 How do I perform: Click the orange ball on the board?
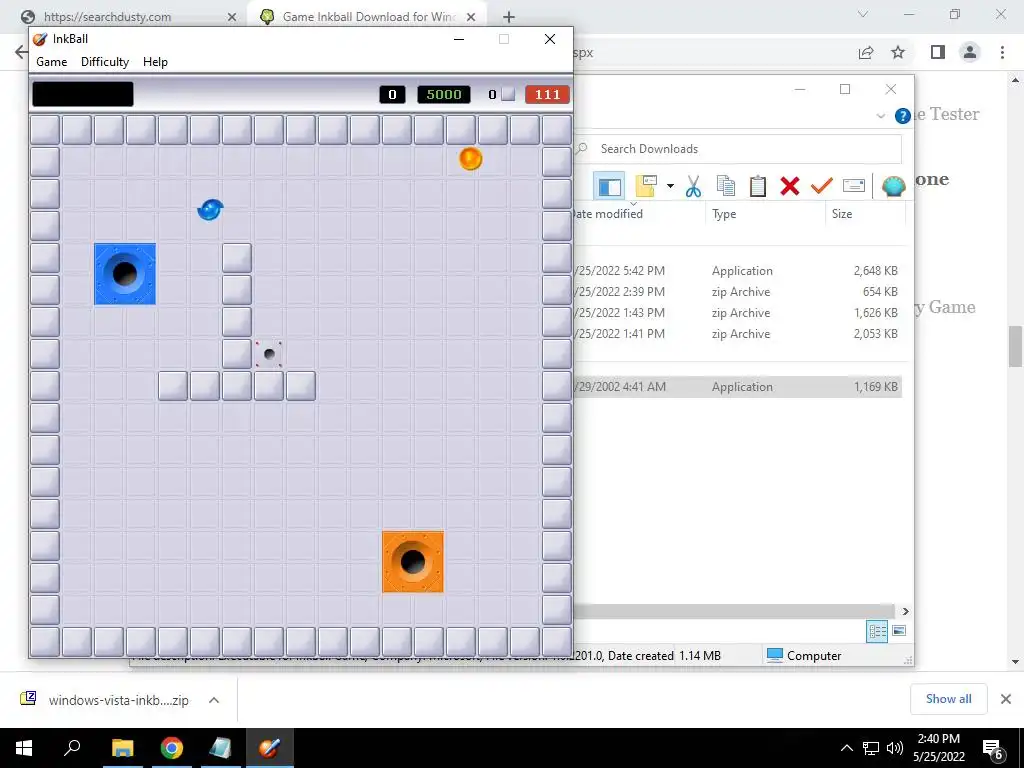pos(470,159)
